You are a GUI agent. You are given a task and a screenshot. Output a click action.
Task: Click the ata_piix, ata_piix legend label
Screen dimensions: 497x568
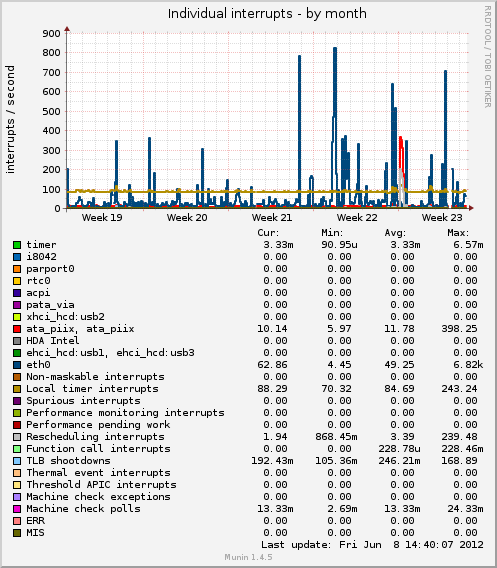80,329
